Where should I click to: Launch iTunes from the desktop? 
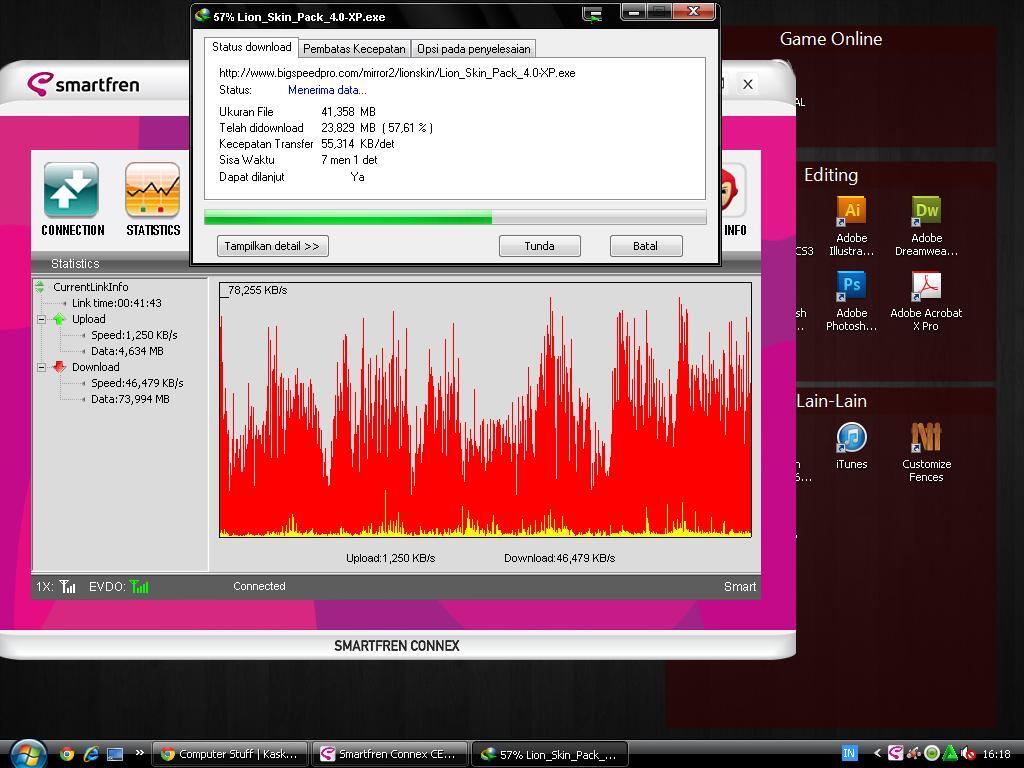point(851,439)
